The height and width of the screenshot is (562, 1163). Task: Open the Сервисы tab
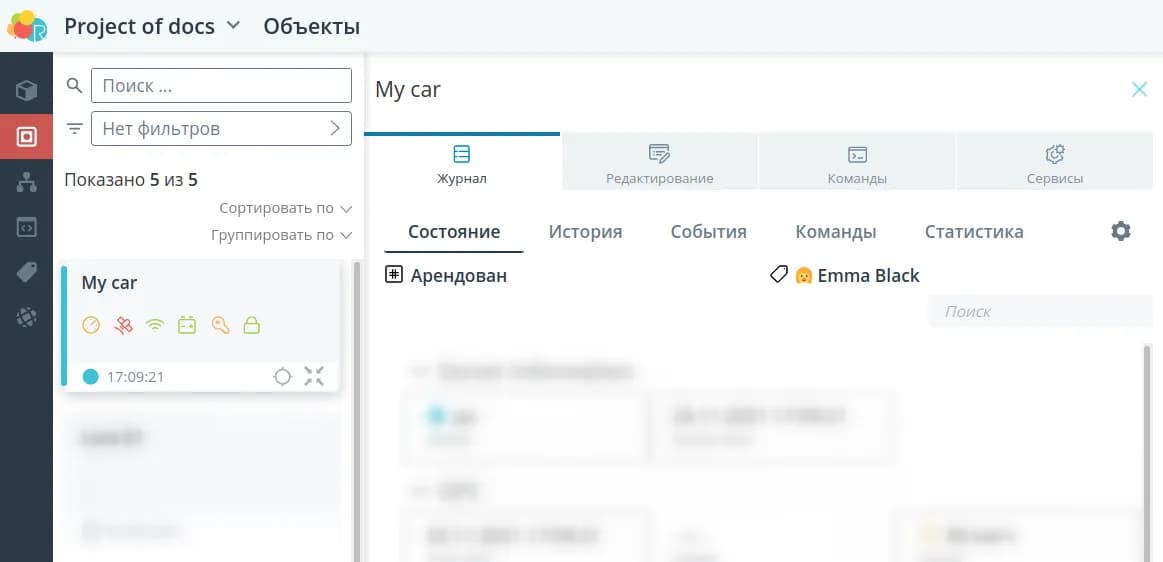tap(1054, 164)
